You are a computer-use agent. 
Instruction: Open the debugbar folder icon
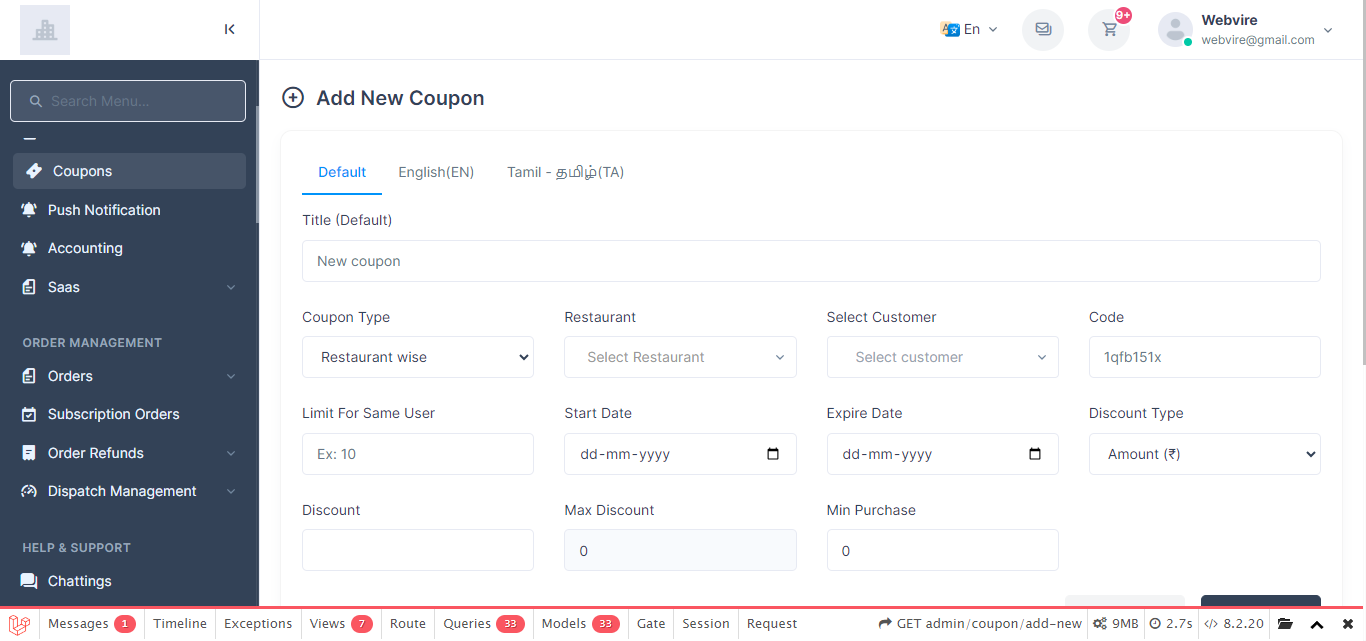(x=1285, y=624)
